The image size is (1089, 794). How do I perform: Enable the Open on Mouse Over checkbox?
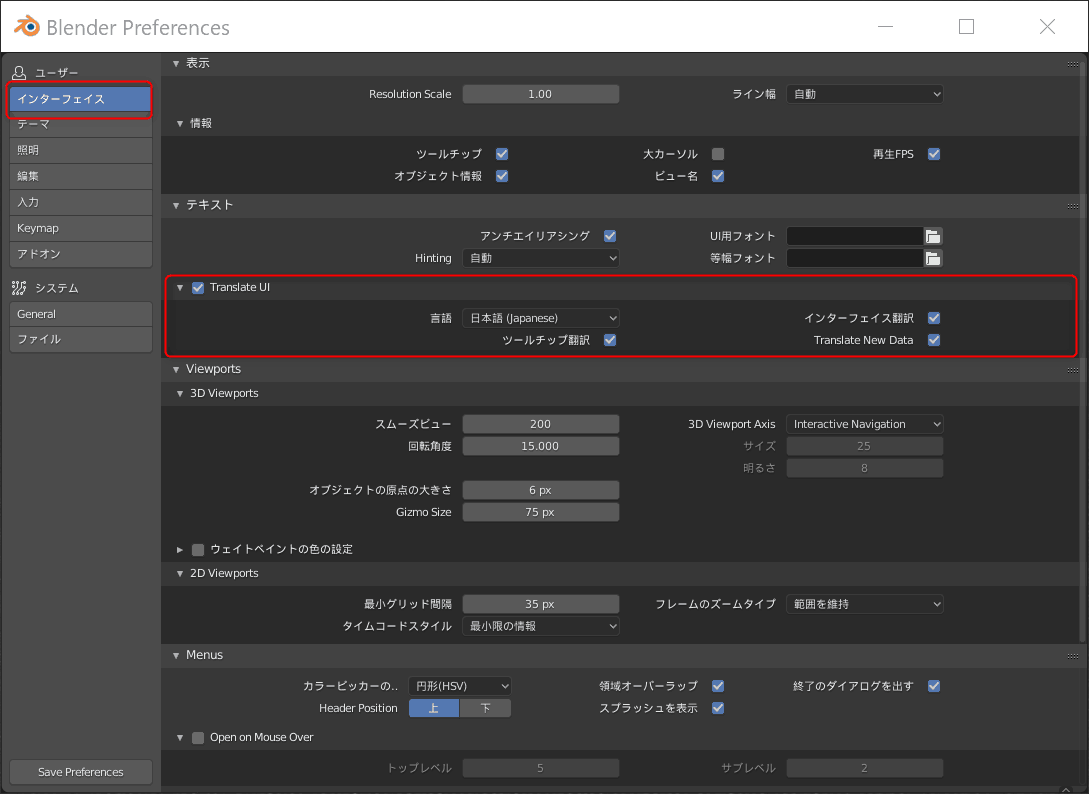tap(198, 738)
